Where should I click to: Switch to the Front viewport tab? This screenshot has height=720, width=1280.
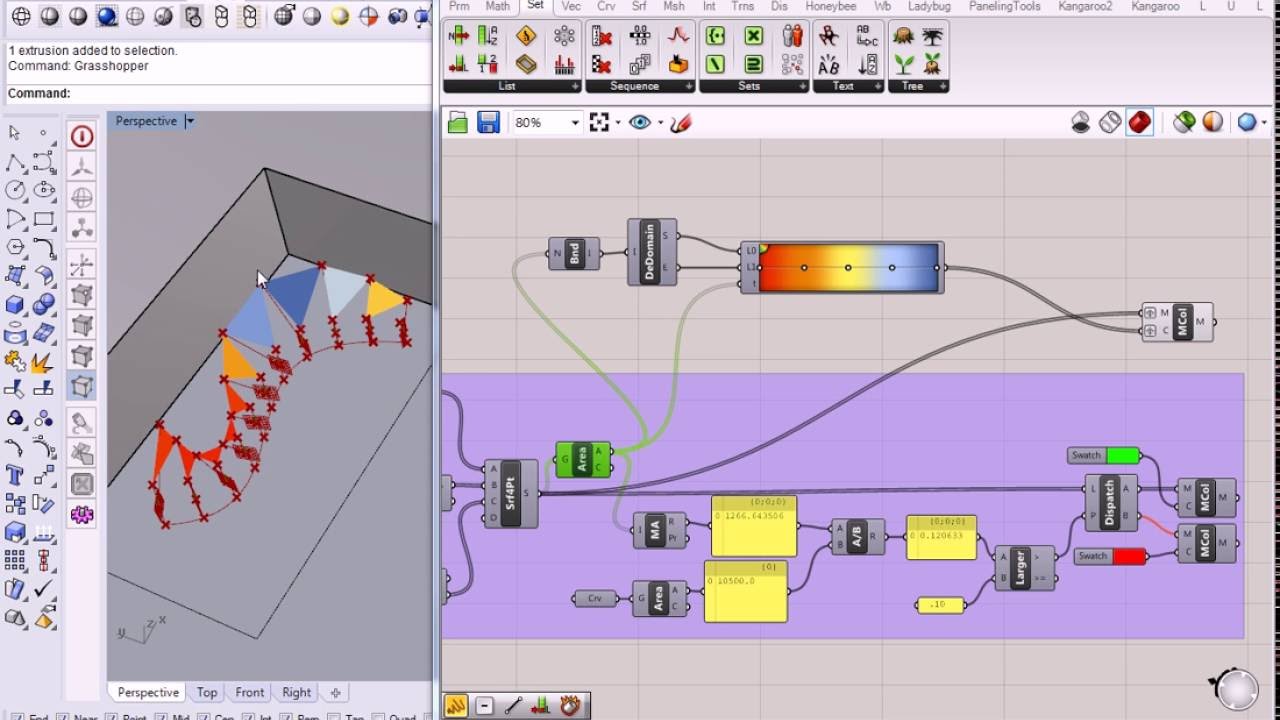coord(250,692)
